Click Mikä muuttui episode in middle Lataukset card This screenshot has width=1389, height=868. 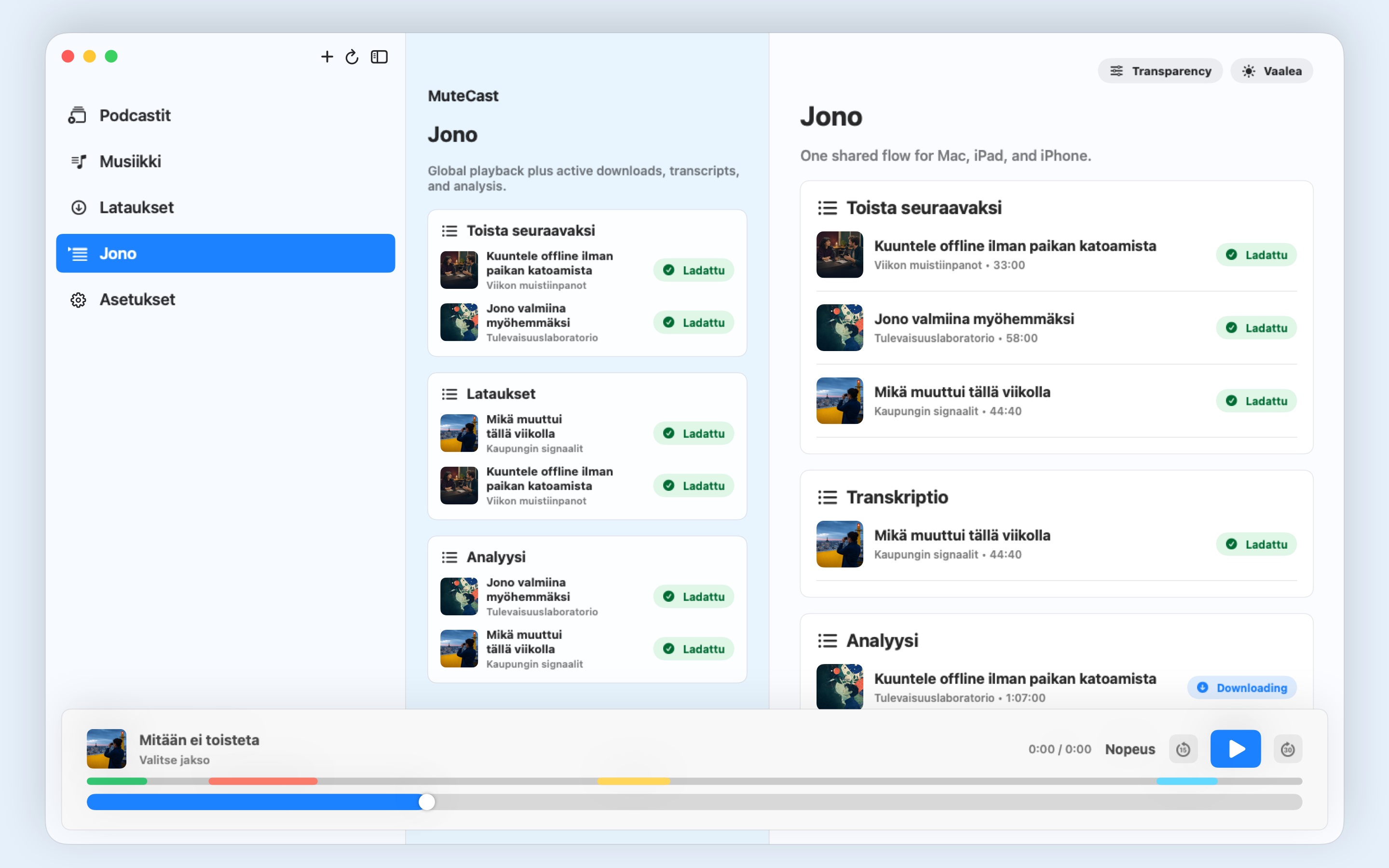point(586,433)
